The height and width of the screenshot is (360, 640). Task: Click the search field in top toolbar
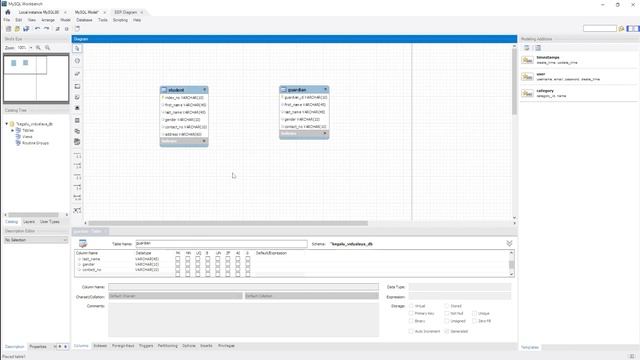point(600,29)
